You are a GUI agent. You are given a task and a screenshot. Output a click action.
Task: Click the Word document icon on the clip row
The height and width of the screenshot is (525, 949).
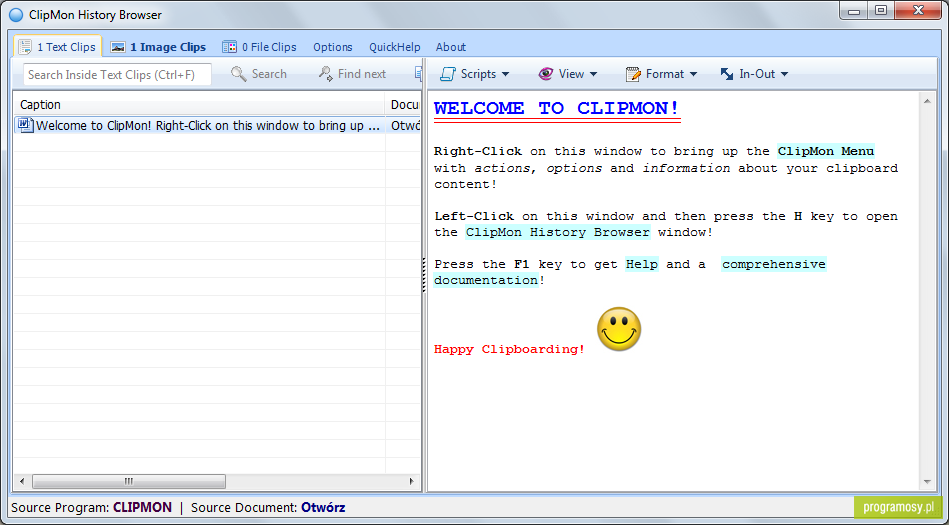coord(25,125)
